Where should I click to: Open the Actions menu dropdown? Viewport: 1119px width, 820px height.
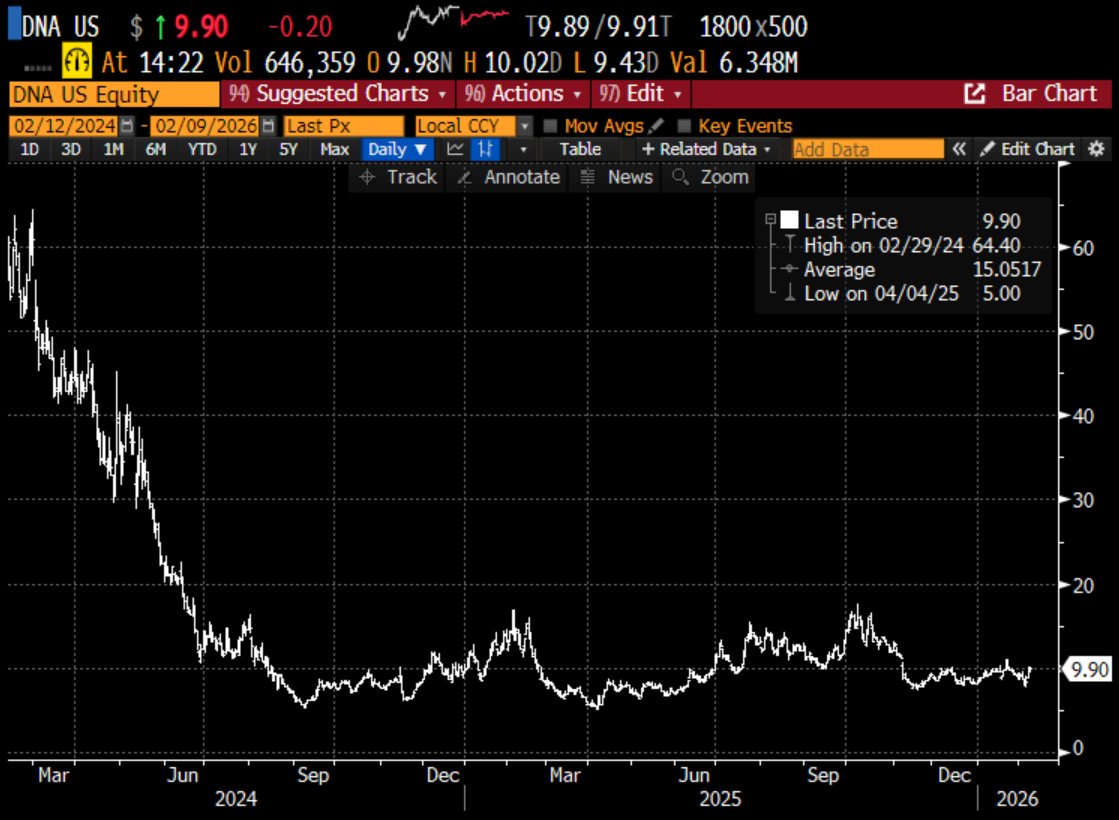(522, 93)
